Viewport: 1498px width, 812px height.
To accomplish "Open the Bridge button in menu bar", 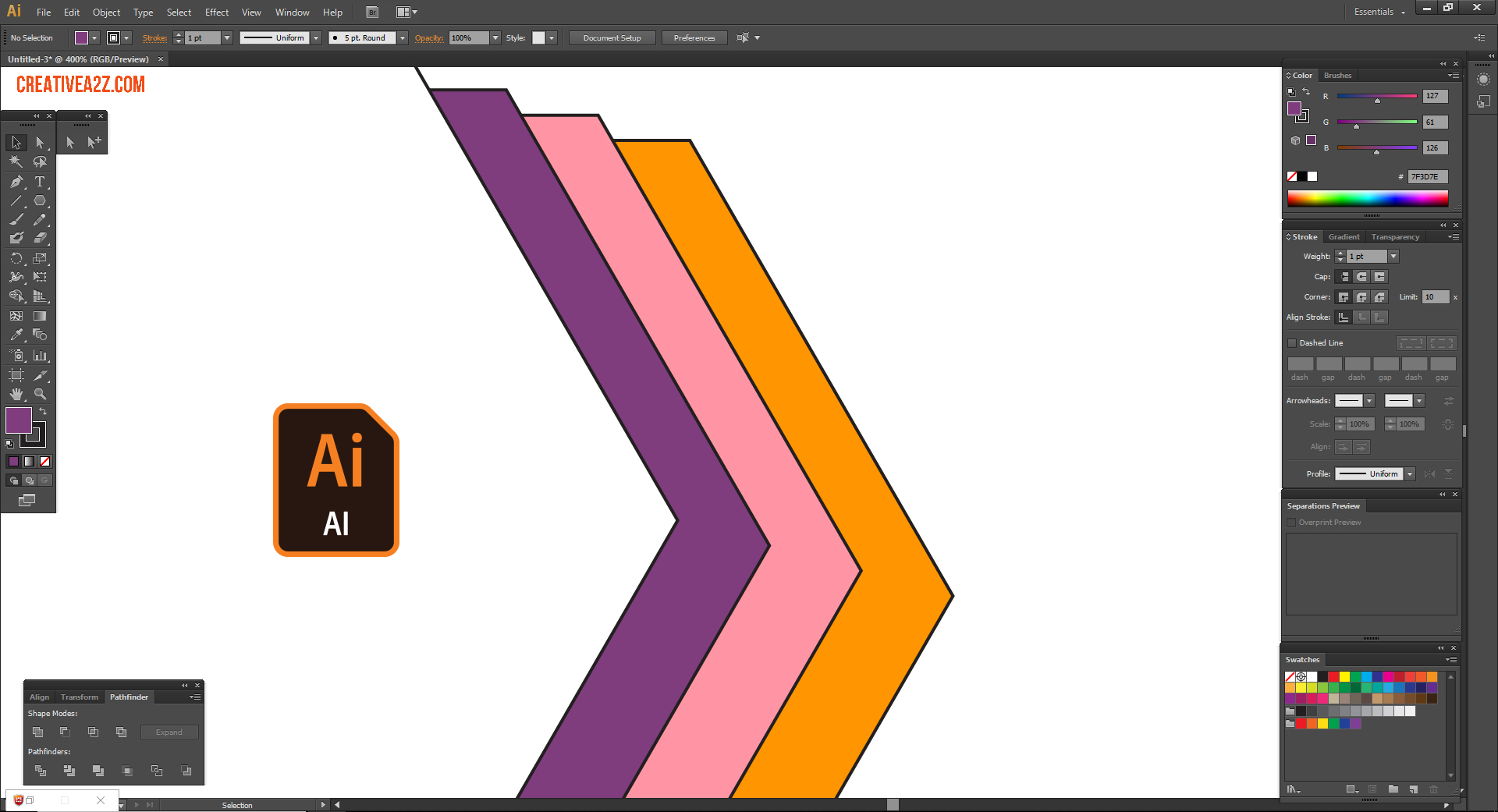I will point(372,12).
